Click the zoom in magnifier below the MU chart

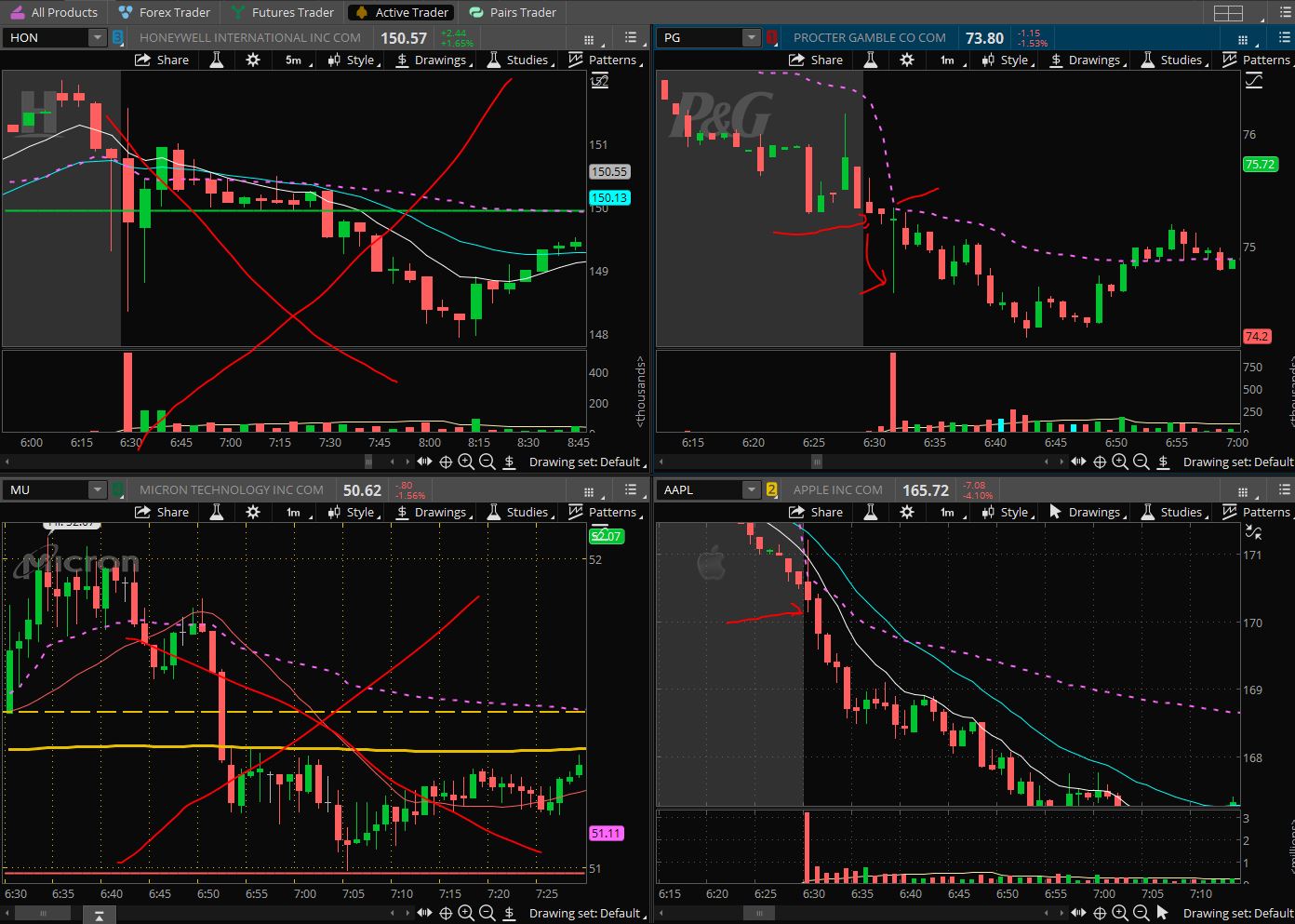466,913
